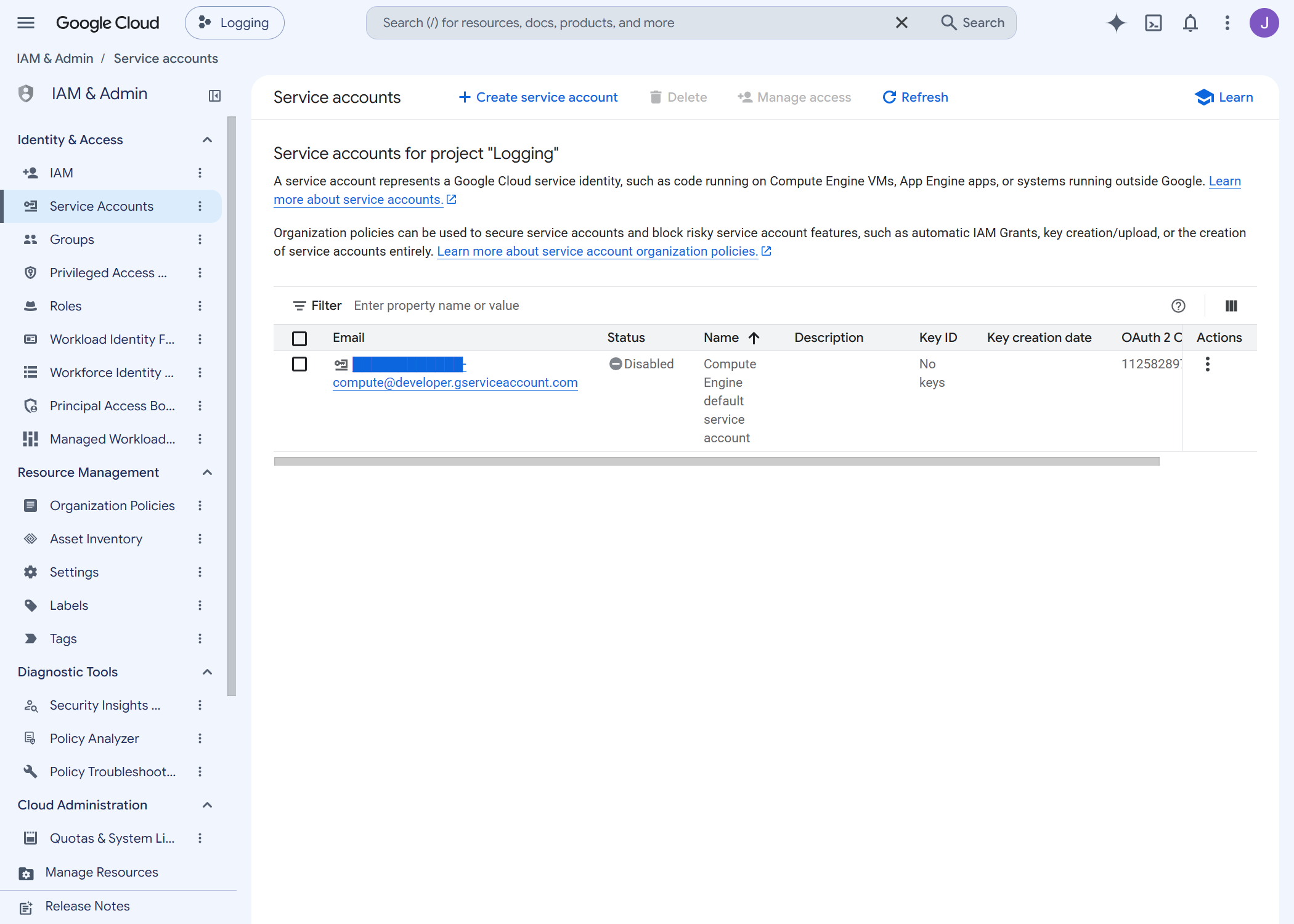The height and width of the screenshot is (924, 1294).
Task: Open more options for Roles item
Action: (x=200, y=306)
